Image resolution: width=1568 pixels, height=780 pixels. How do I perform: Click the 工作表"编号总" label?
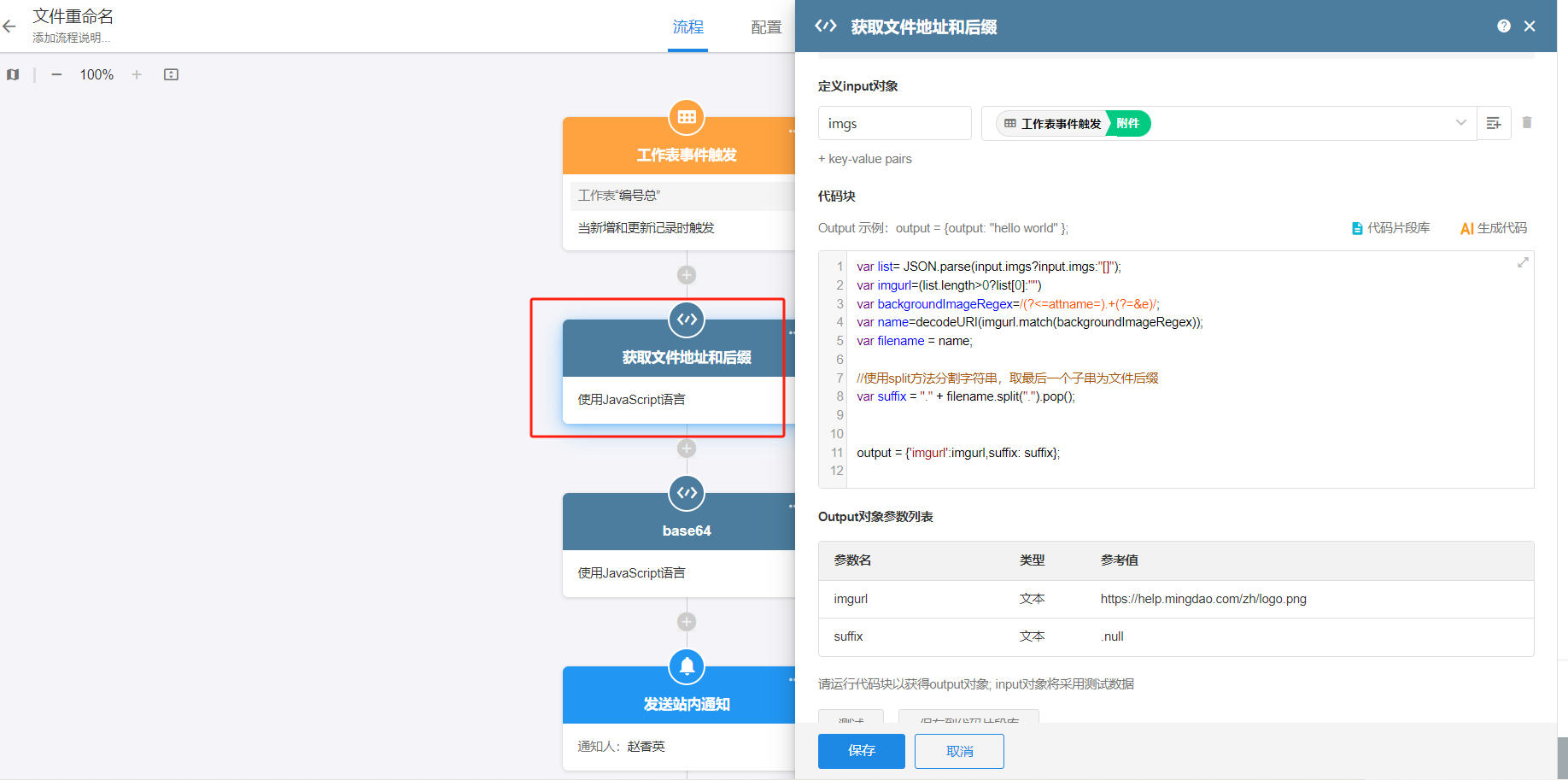point(619,196)
